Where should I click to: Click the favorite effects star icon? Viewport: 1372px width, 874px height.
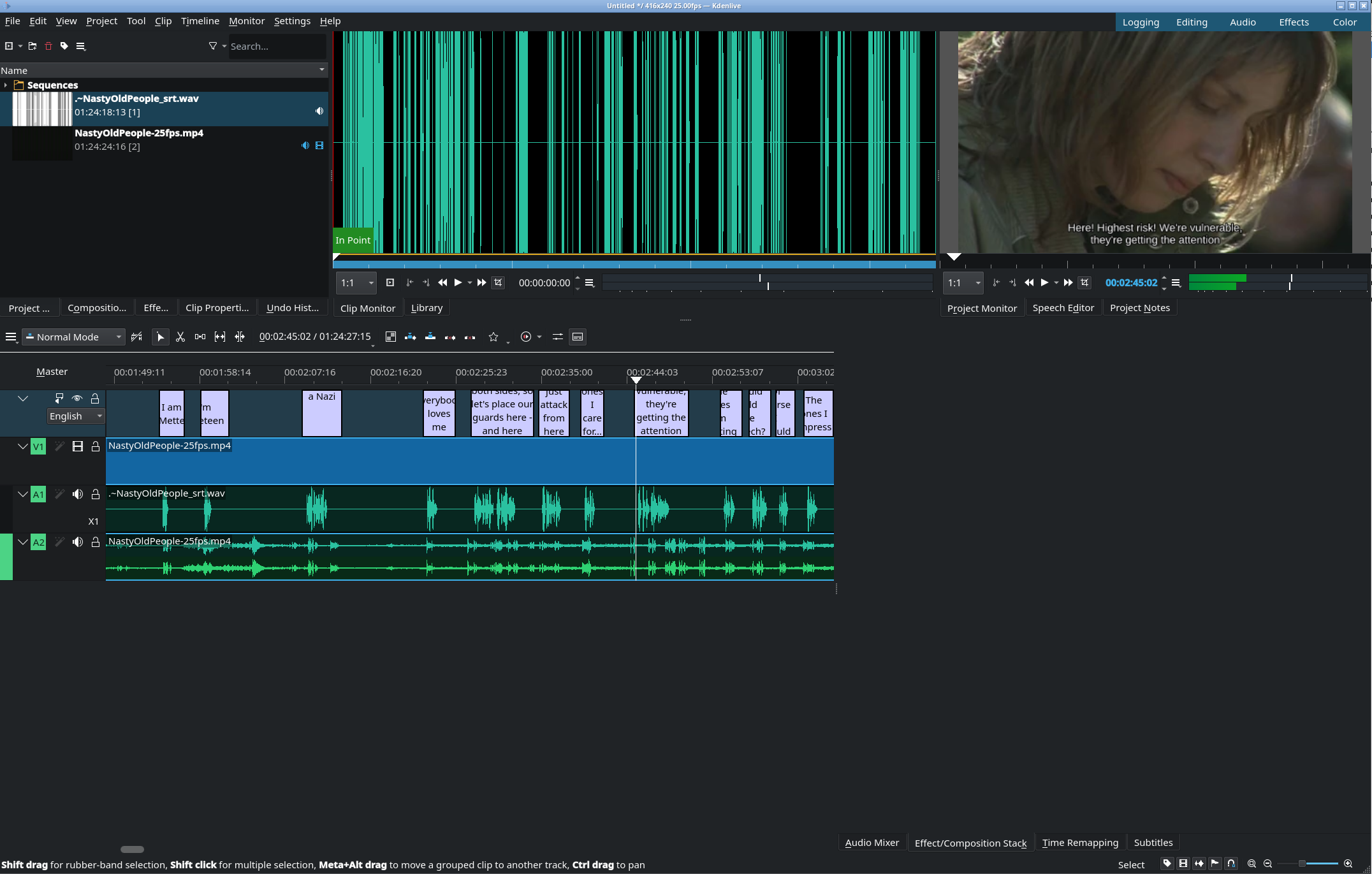[x=493, y=337]
